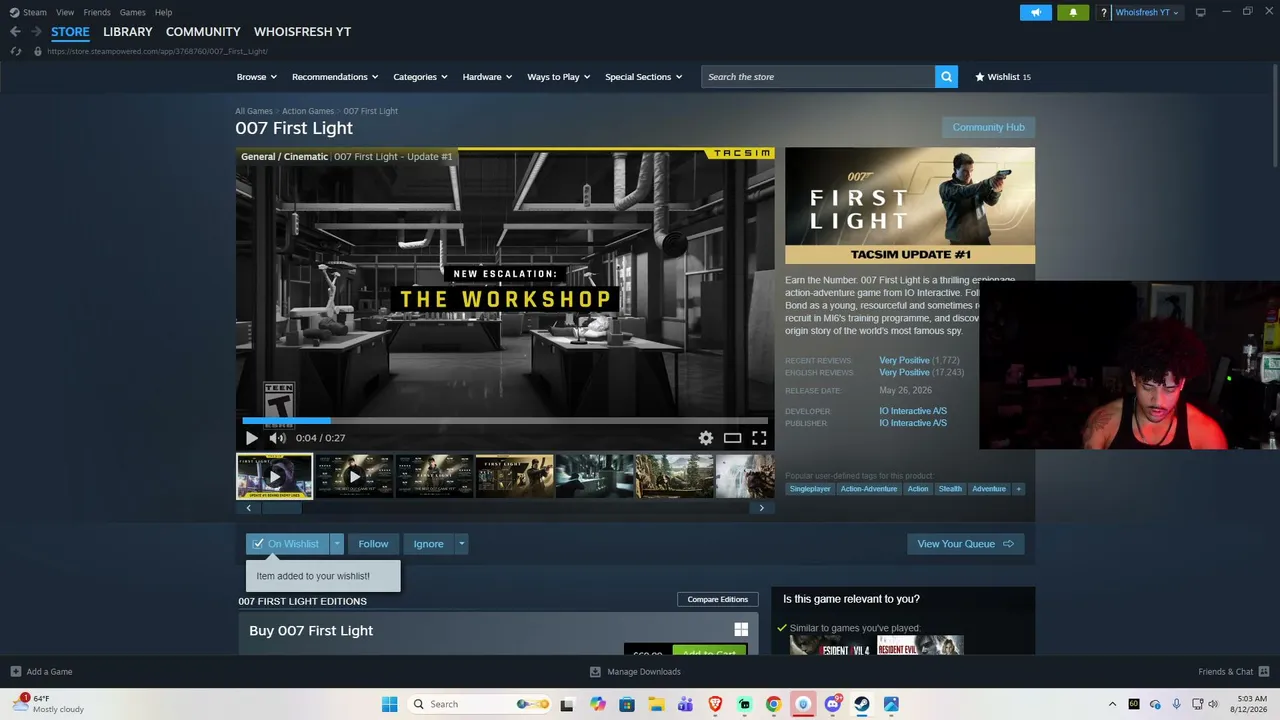This screenshot has width=1280, height=720.
Task: Click the question mark help icon
Action: (x=1104, y=13)
